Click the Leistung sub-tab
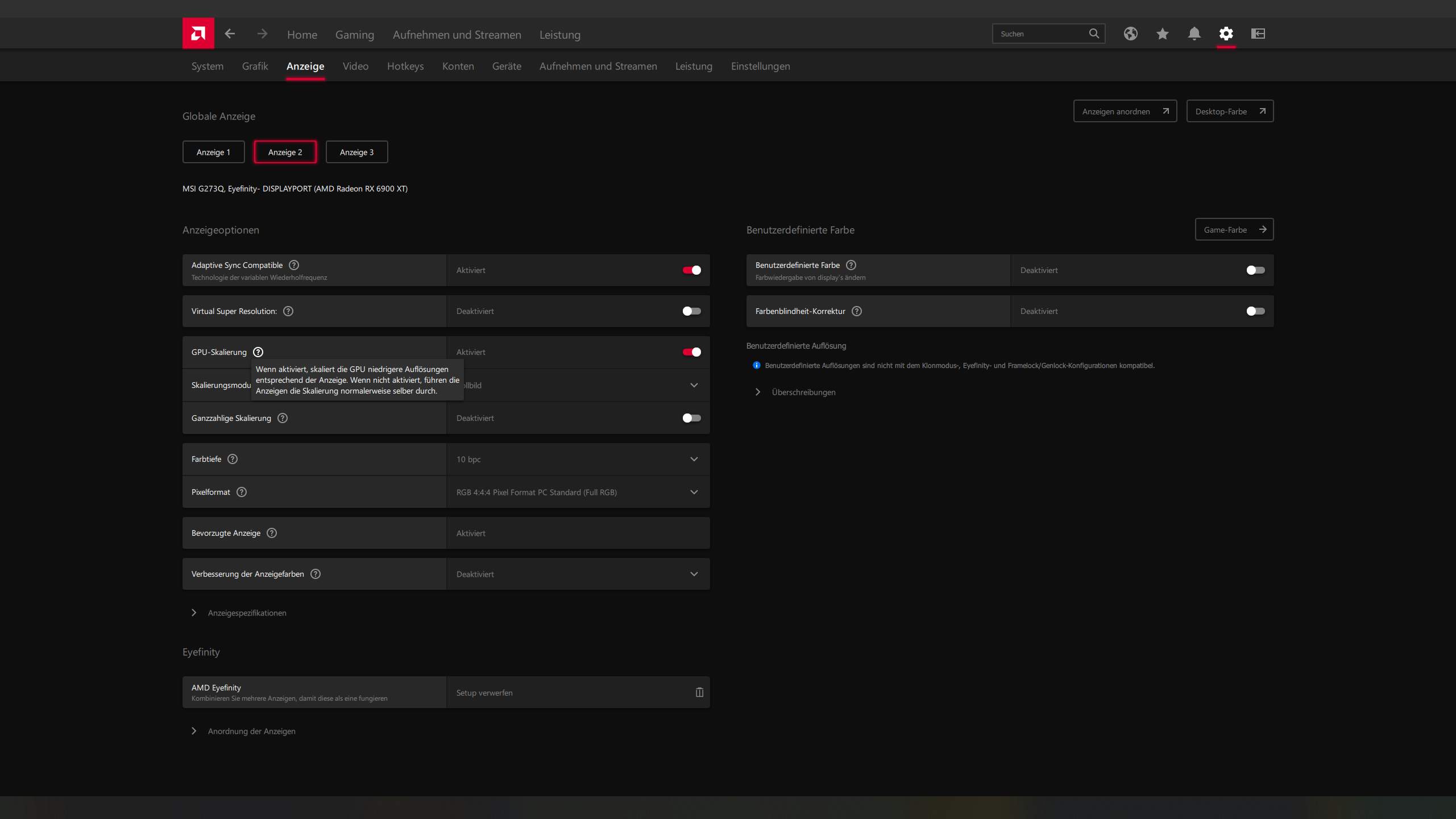The width and height of the screenshot is (1456, 819). (x=694, y=66)
